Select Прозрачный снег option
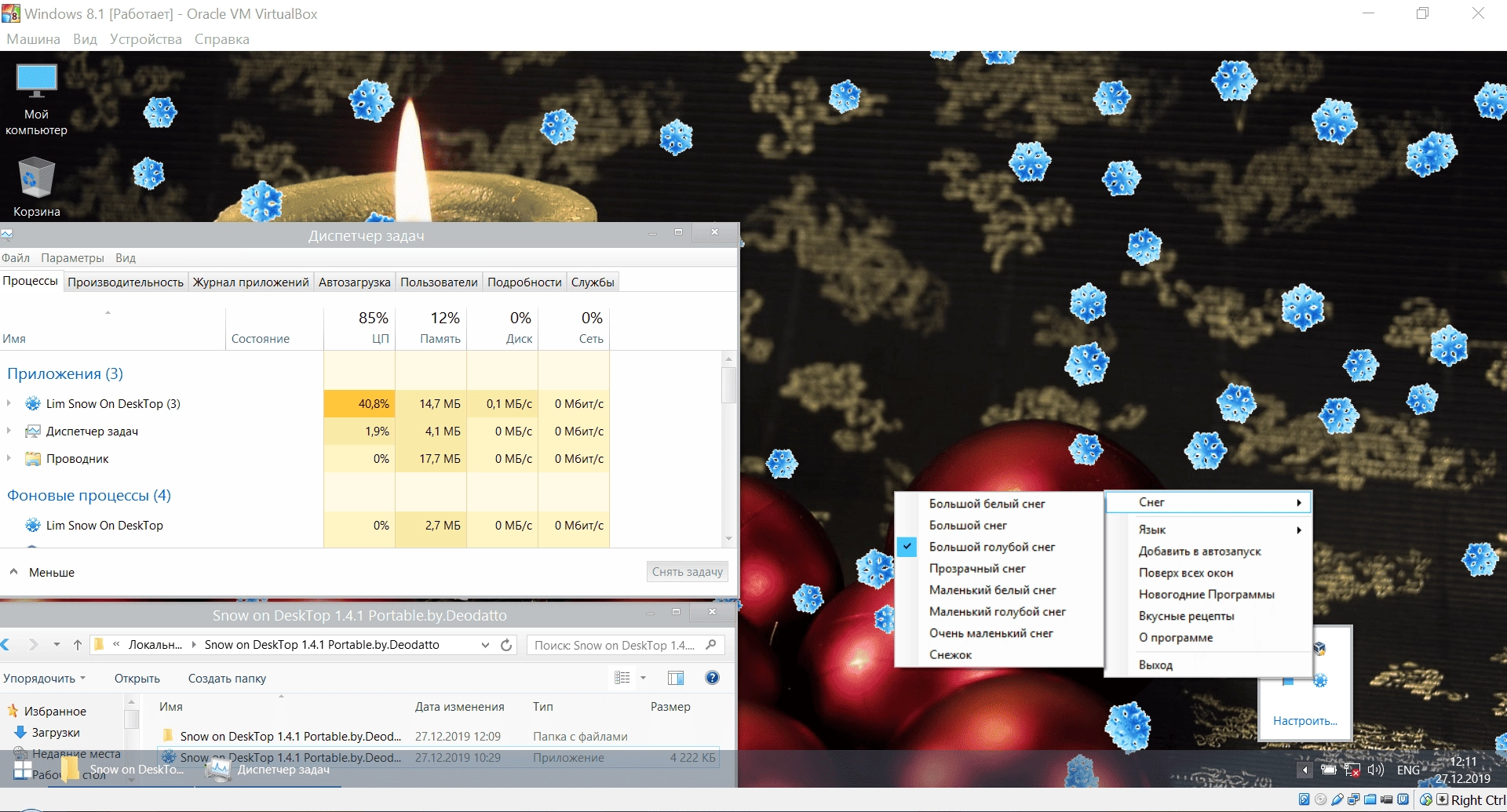The image size is (1507, 812). click(998, 569)
